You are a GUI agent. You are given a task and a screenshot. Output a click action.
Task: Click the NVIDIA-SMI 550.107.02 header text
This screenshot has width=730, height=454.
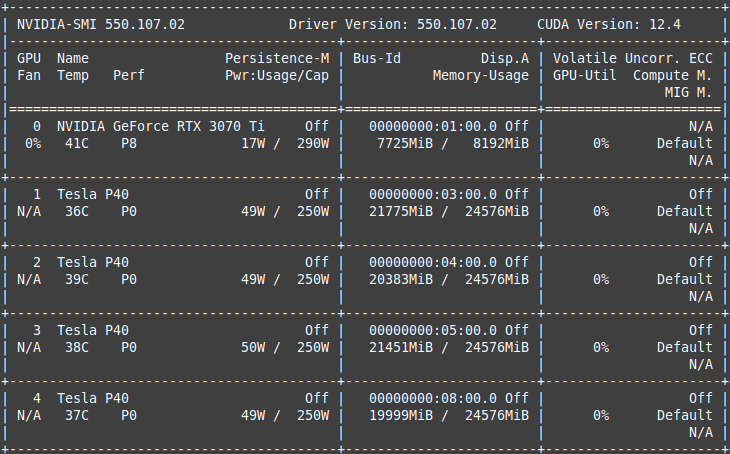101,24
